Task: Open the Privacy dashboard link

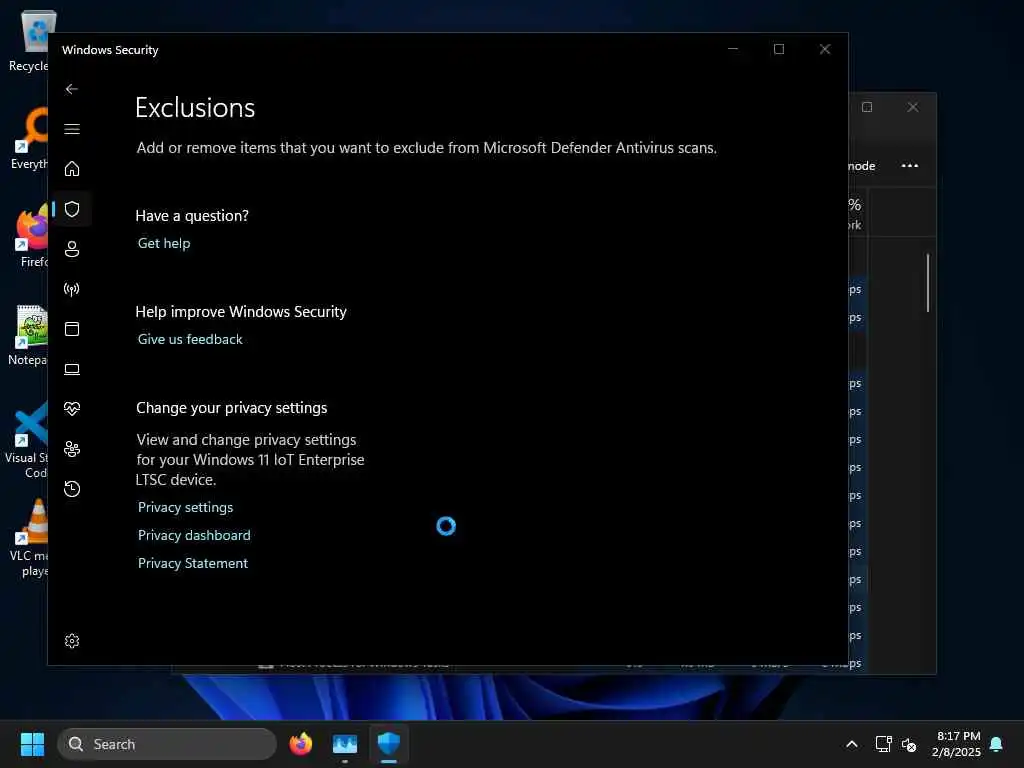Action: [x=194, y=535]
